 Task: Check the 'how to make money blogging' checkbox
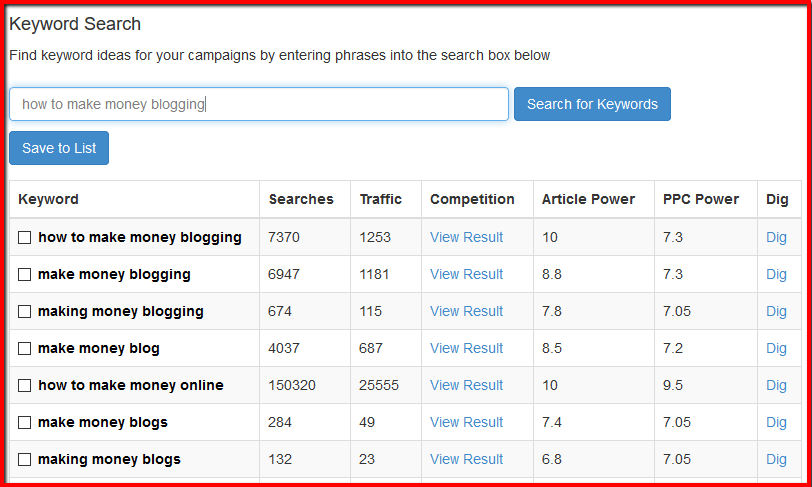24,237
